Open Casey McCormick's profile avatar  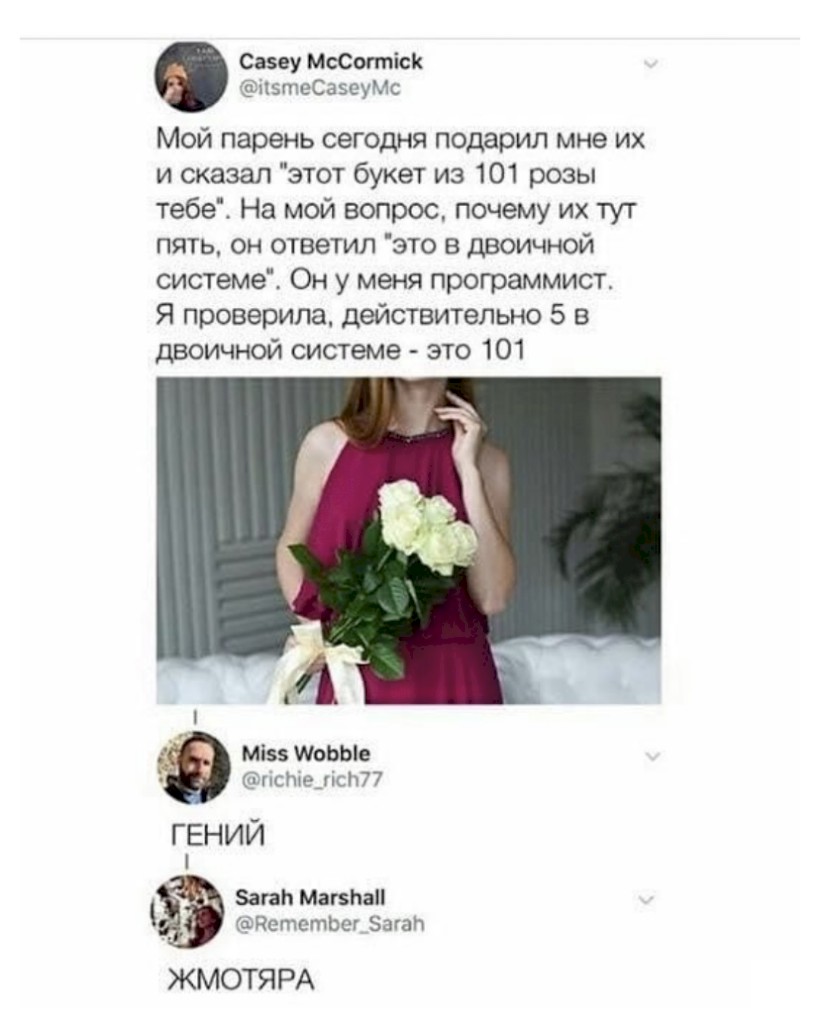coord(191,76)
